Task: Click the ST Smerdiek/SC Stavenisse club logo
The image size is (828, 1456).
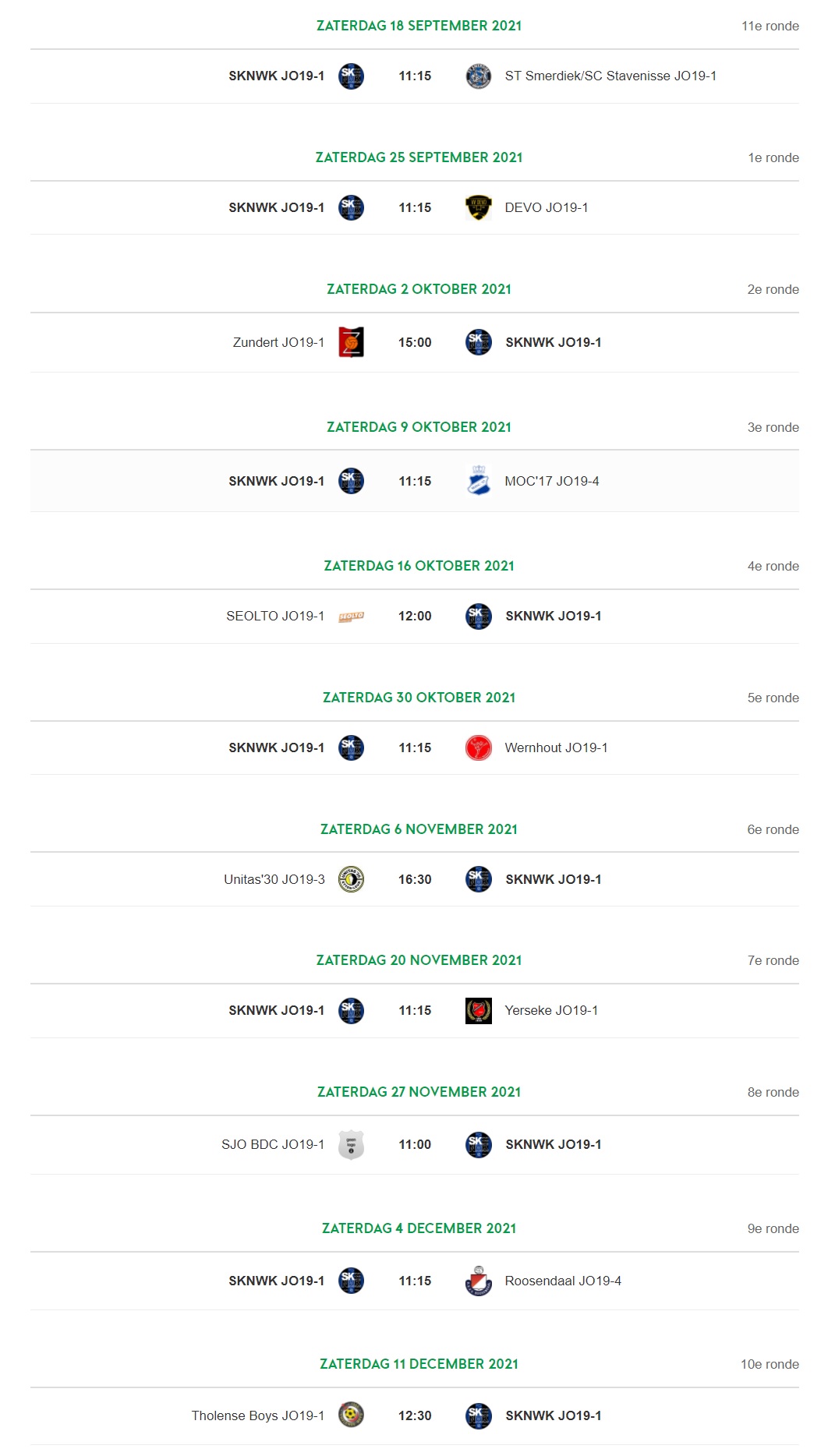Action: pos(478,76)
